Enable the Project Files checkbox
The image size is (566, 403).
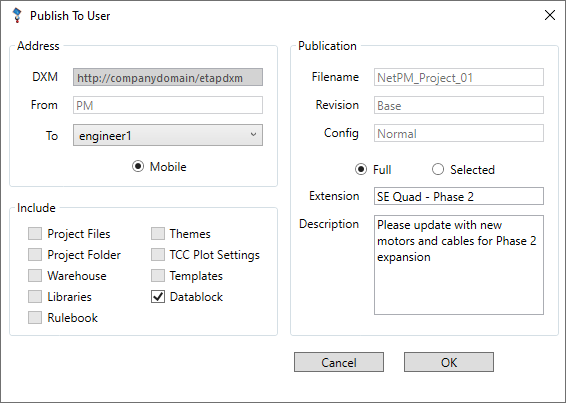point(35,234)
